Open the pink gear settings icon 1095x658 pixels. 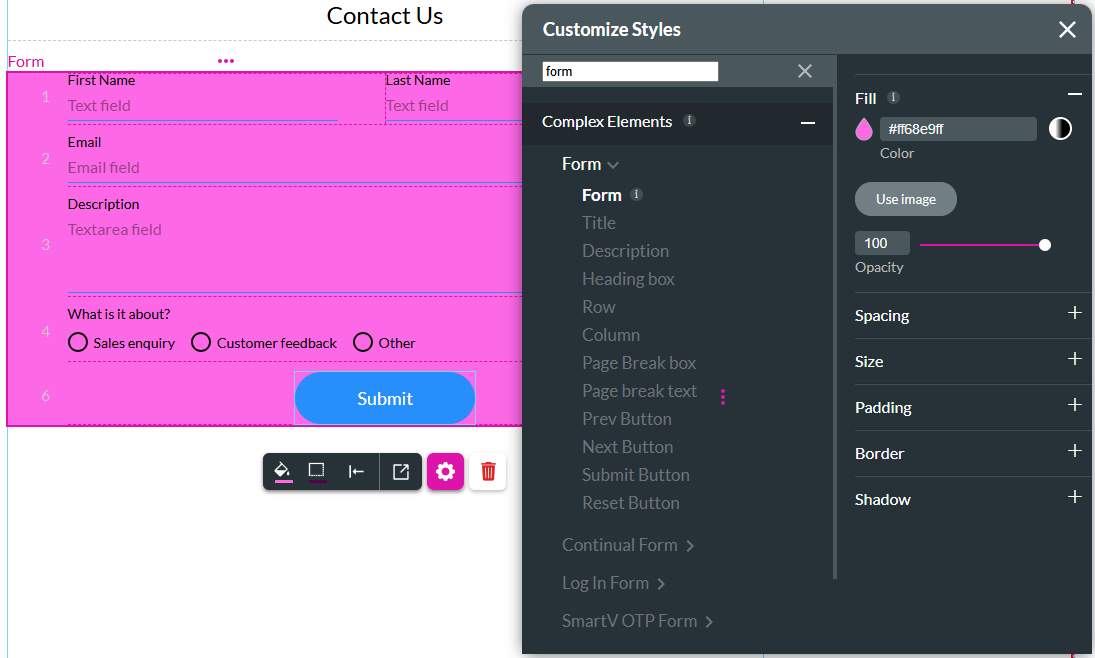(x=445, y=471)
